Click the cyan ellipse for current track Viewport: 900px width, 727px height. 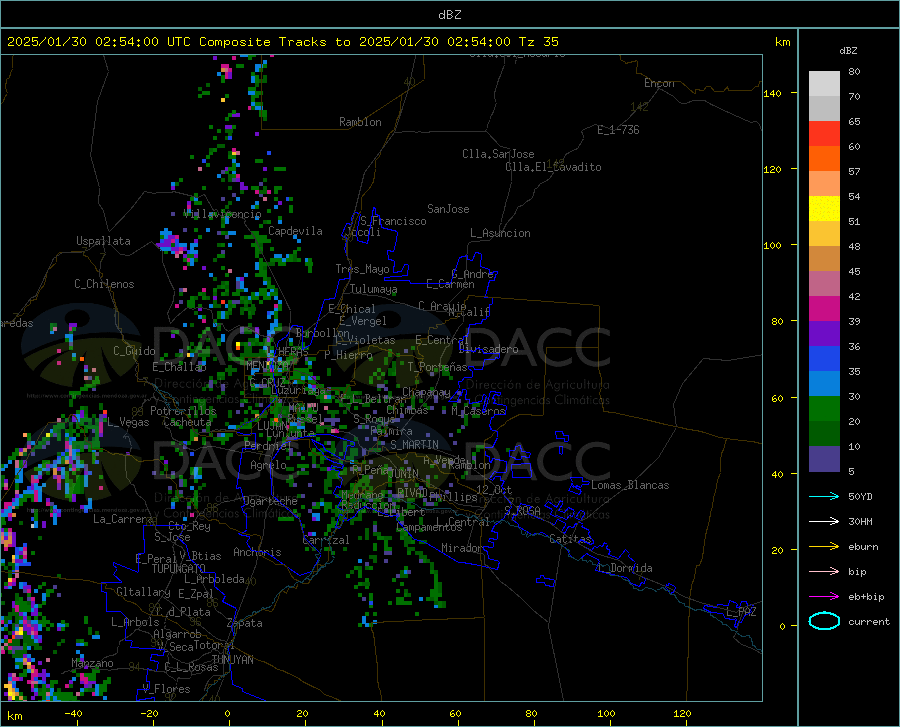click(x=824, y=621)
